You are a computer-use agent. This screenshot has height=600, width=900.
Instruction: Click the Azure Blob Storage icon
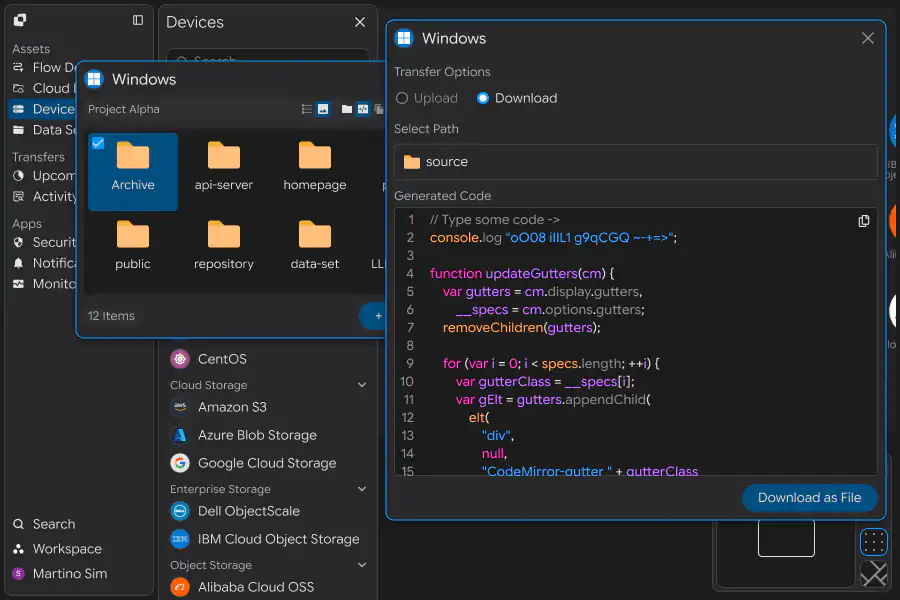[x=180, y=435]
